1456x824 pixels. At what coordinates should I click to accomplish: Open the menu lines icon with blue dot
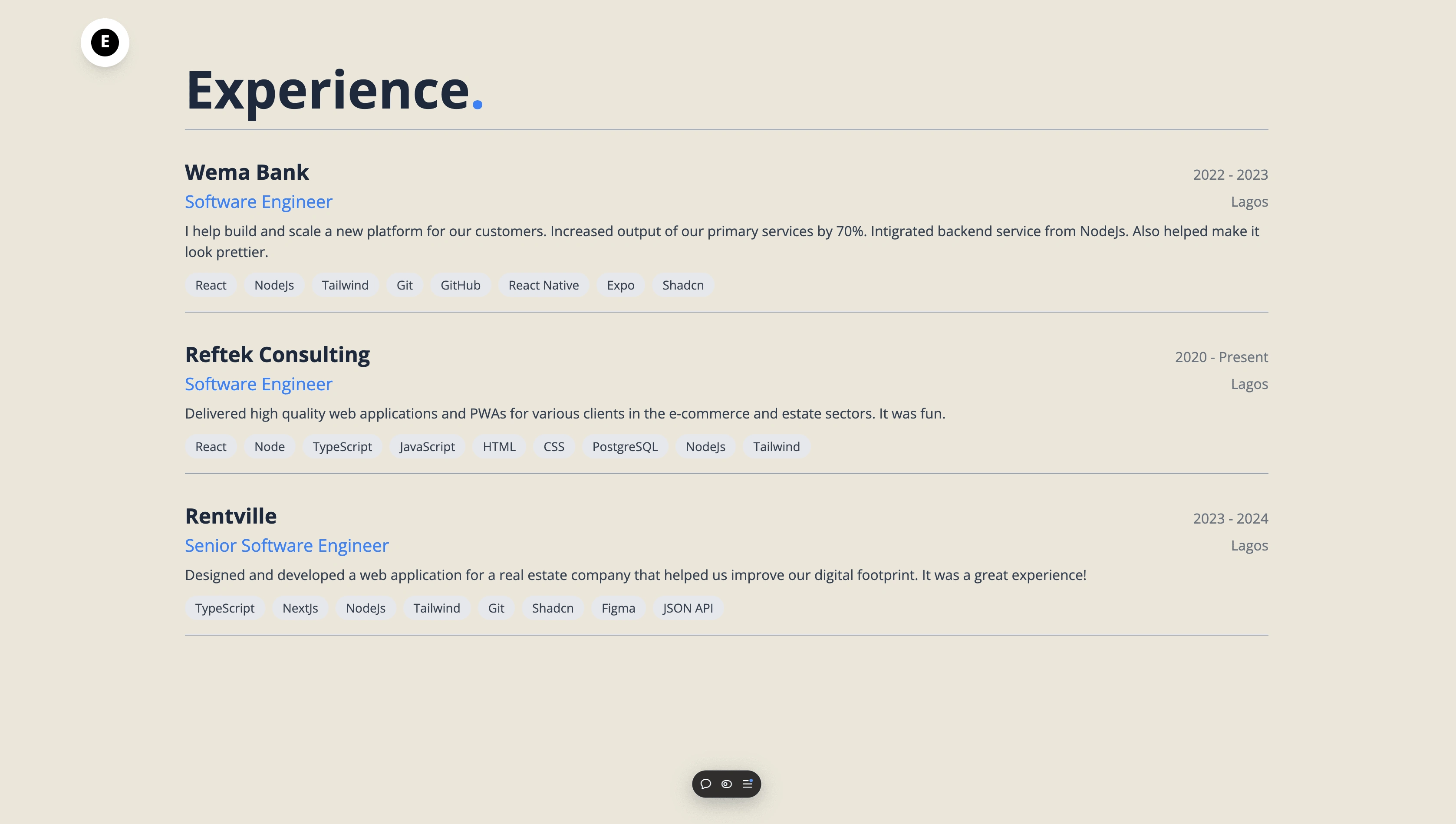748,784
